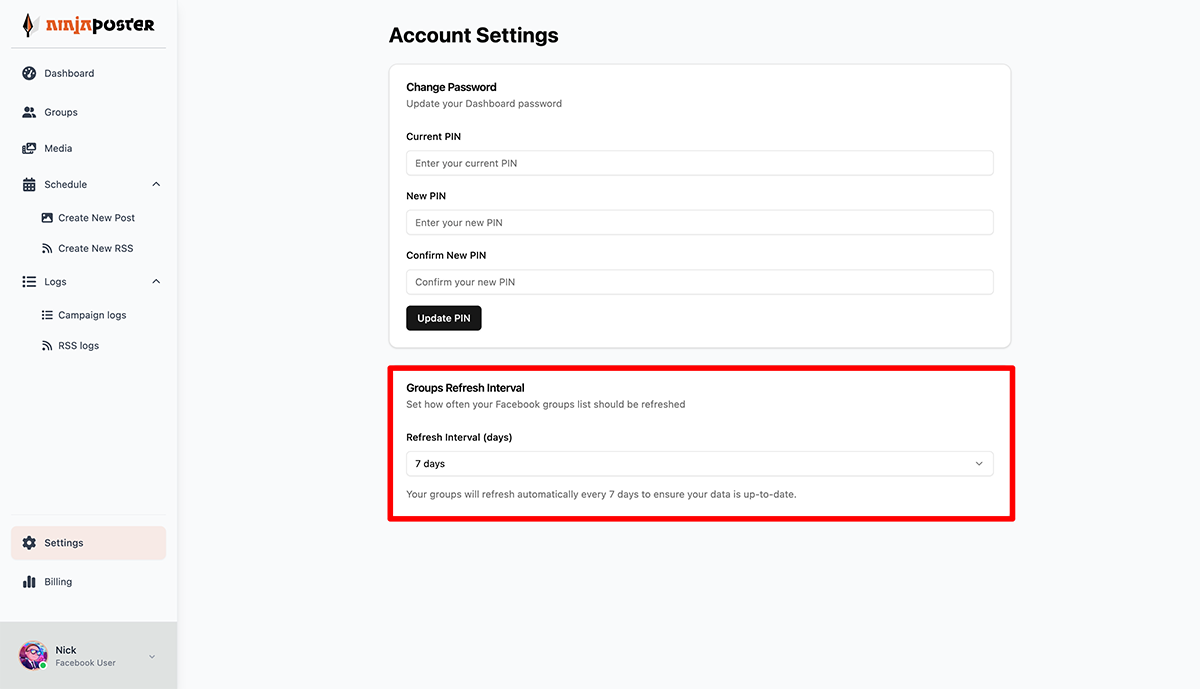Focus the New PIN field
The image size is (1200, 689).
point(700,222)
